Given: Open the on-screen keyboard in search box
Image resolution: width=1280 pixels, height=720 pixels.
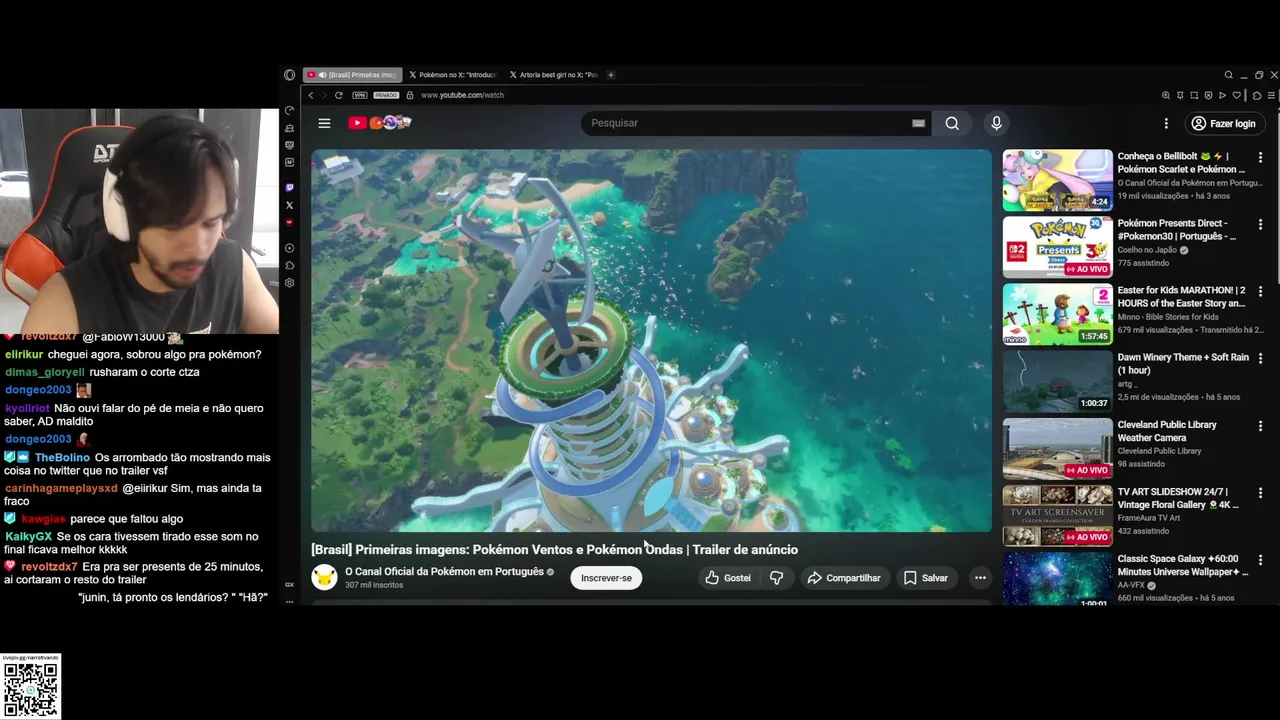Looking at the screenshot, I should point(918,123).
